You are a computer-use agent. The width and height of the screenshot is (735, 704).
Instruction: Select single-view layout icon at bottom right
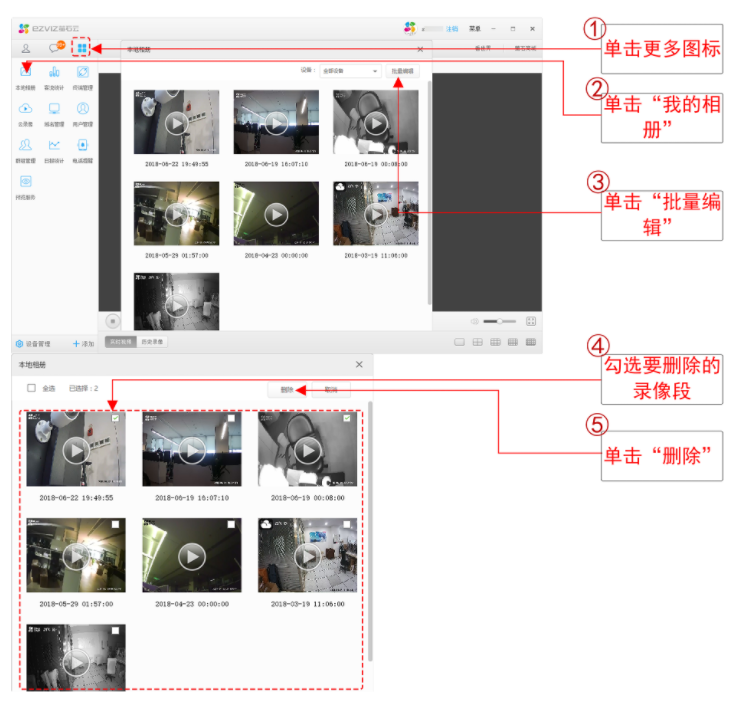pyautogui.click(x=459, y=342)
